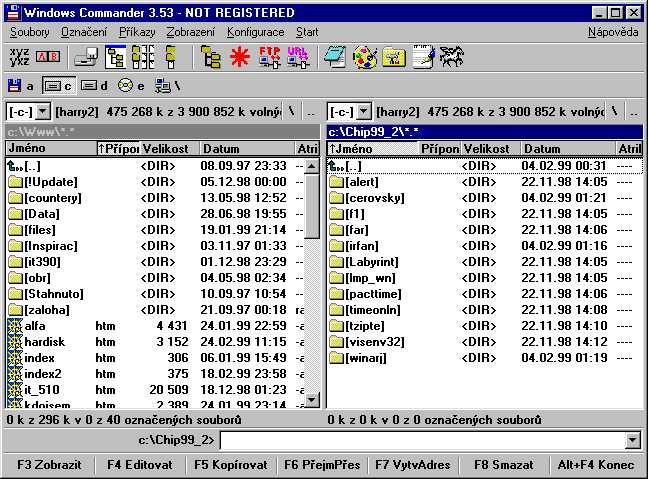The height and width of the screenshot is (479, 648).
Task: Select the index2 htm file
Action: [x=156, y=374]
